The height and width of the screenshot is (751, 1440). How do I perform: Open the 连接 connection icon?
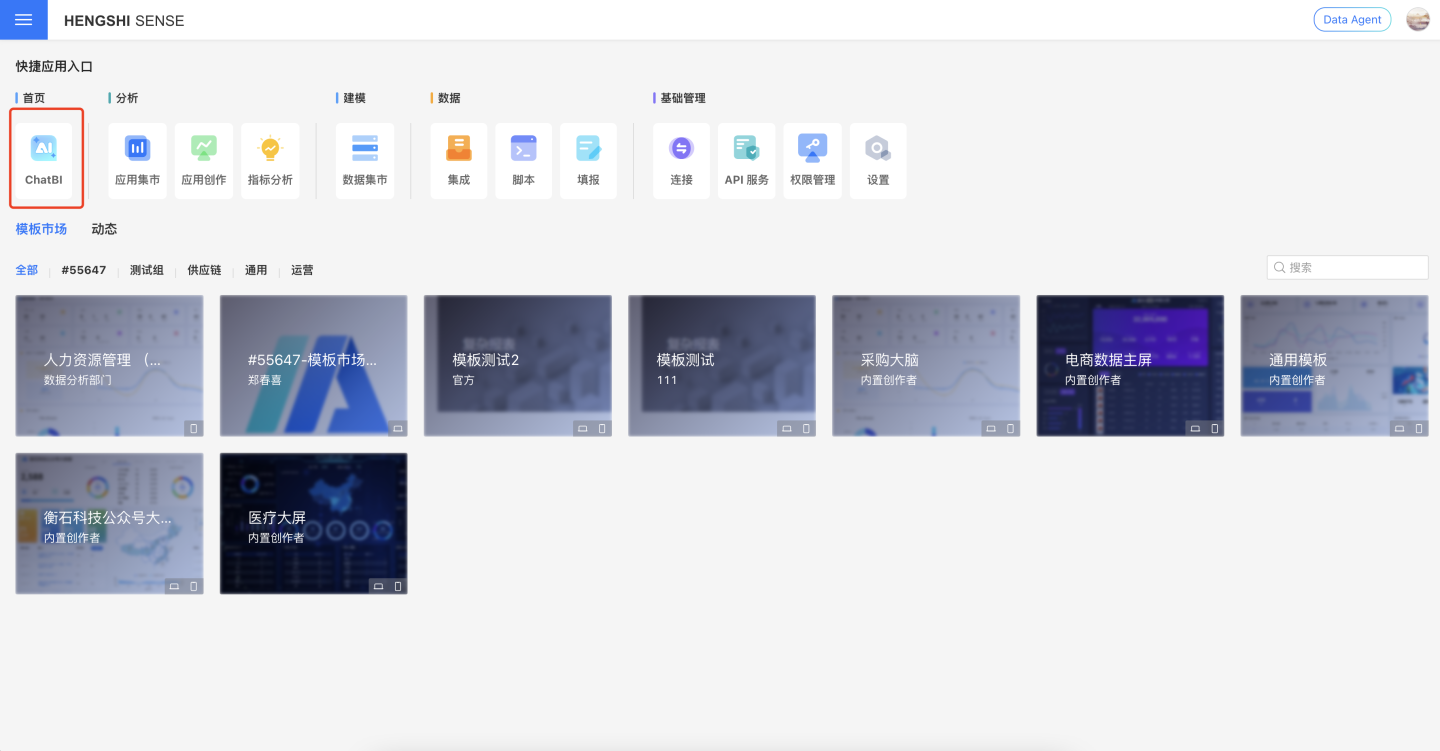[681, 160]
